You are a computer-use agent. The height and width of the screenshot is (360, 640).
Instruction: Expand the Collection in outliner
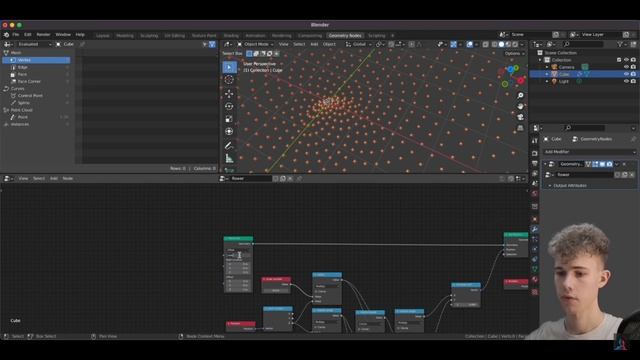[540, 60]
